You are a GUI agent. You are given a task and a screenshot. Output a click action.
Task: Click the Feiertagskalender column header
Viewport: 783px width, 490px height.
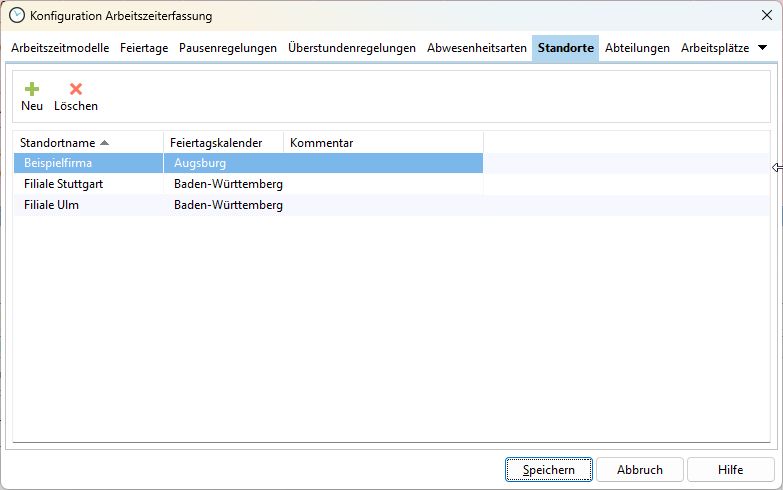coord(216,143)
